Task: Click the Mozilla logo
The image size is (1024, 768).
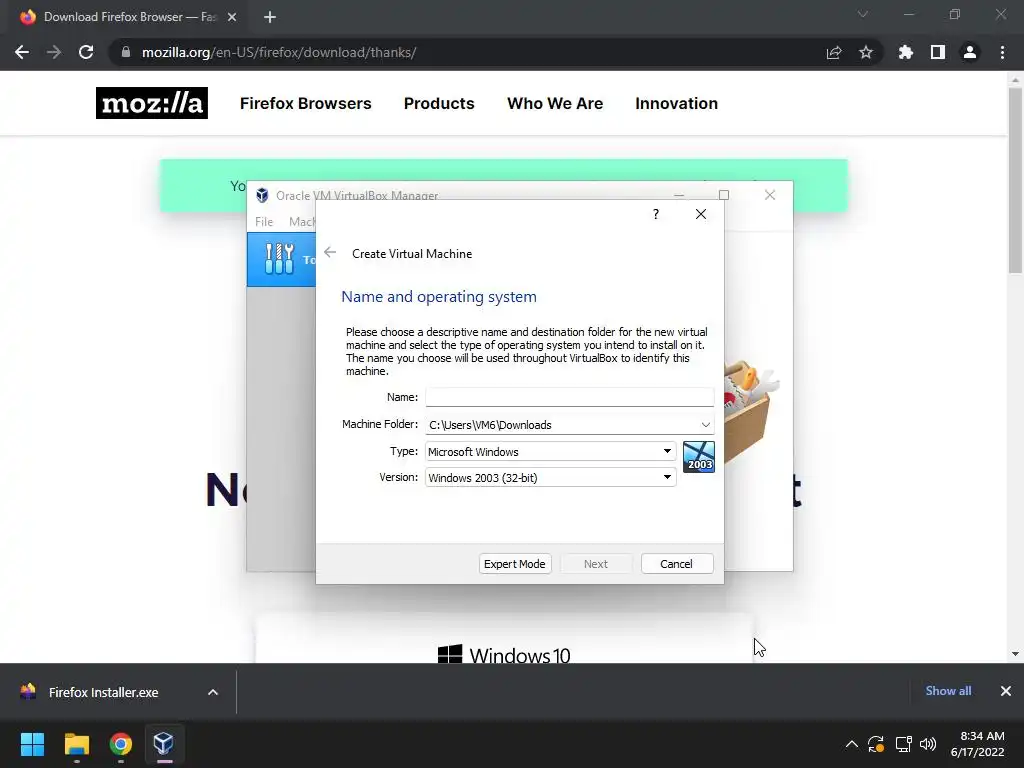Action: point(152,103)
